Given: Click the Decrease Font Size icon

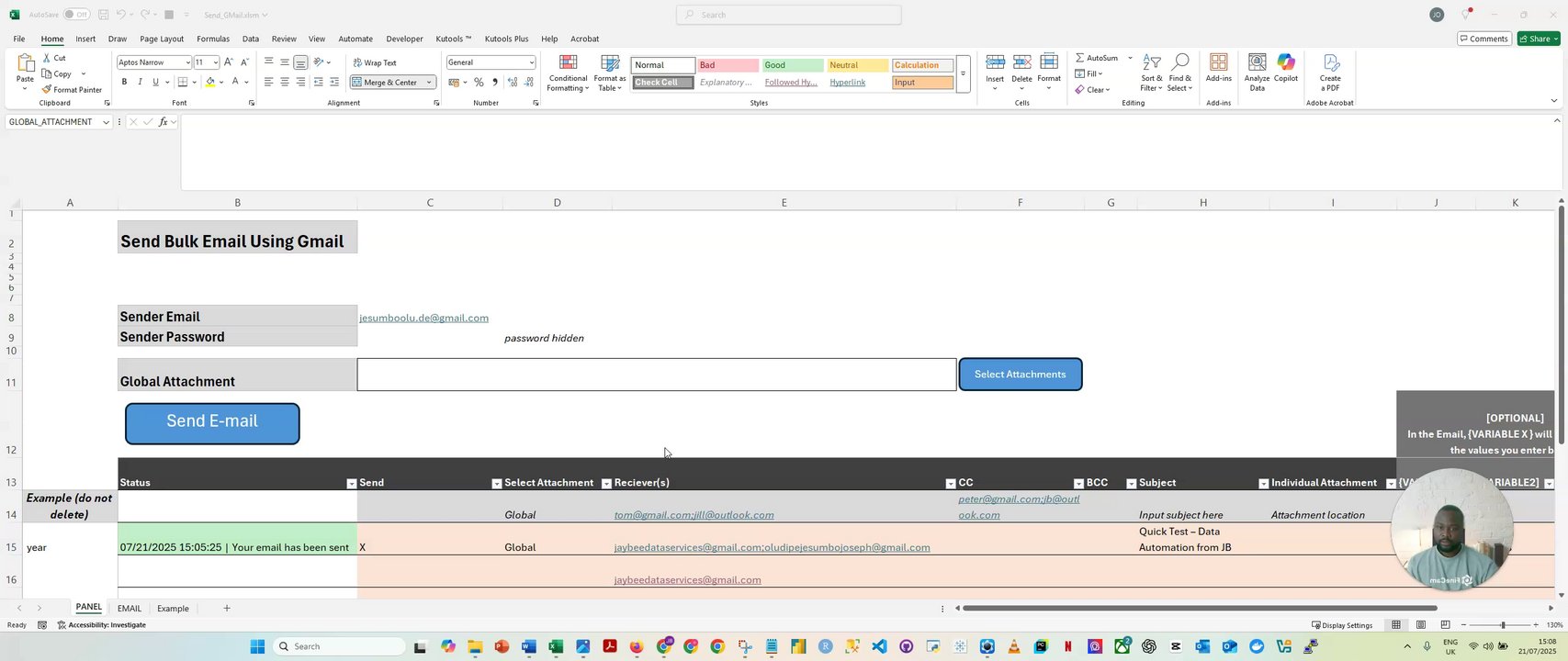Looking at the screenshot, I should (244, 62).
